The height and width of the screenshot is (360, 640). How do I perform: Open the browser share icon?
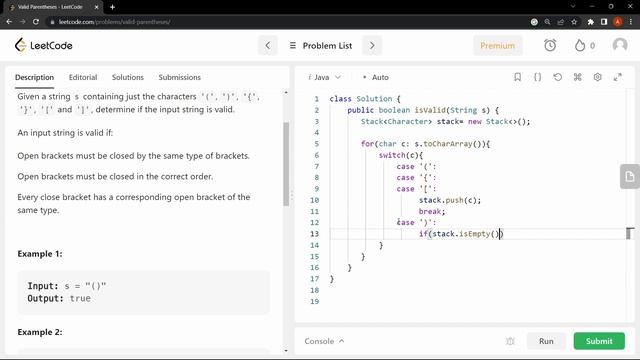tap(560, 22)
